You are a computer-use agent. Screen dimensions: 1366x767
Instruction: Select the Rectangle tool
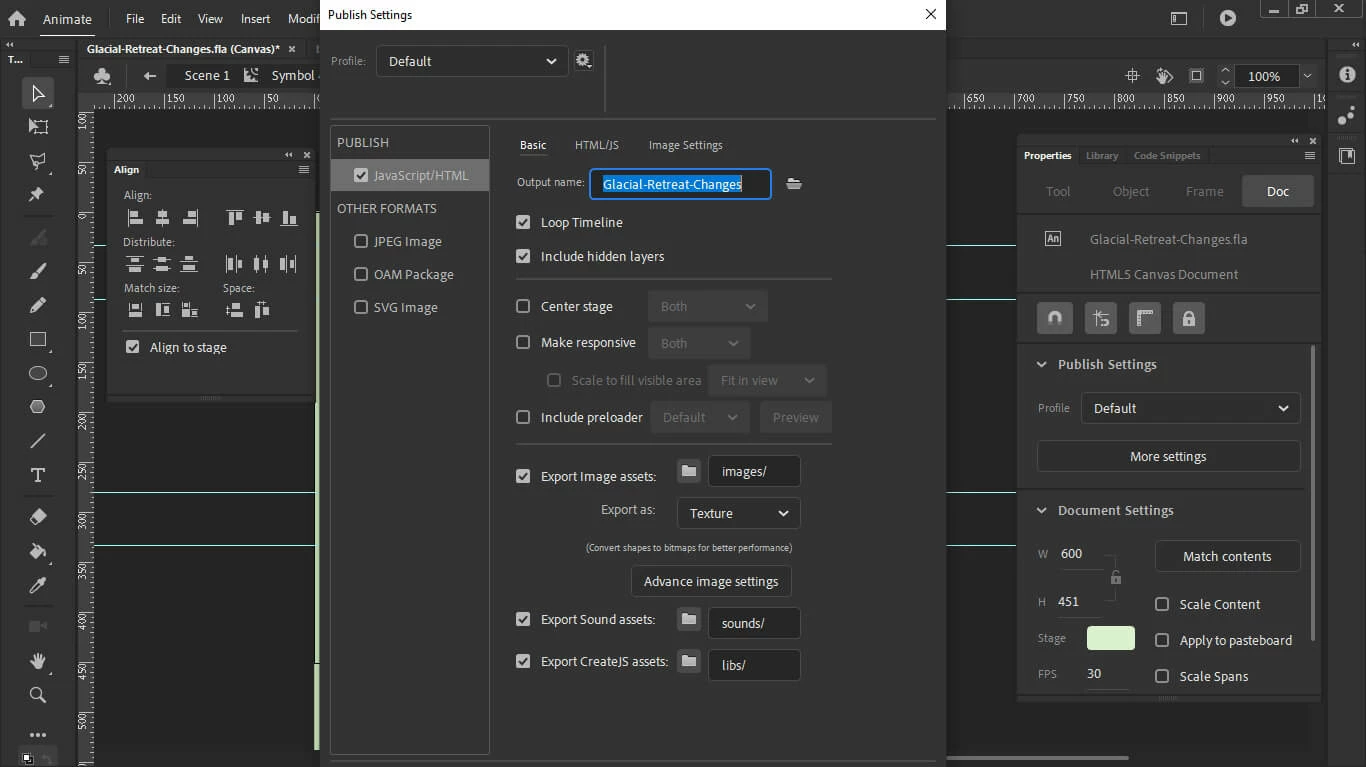pos(38,339)
